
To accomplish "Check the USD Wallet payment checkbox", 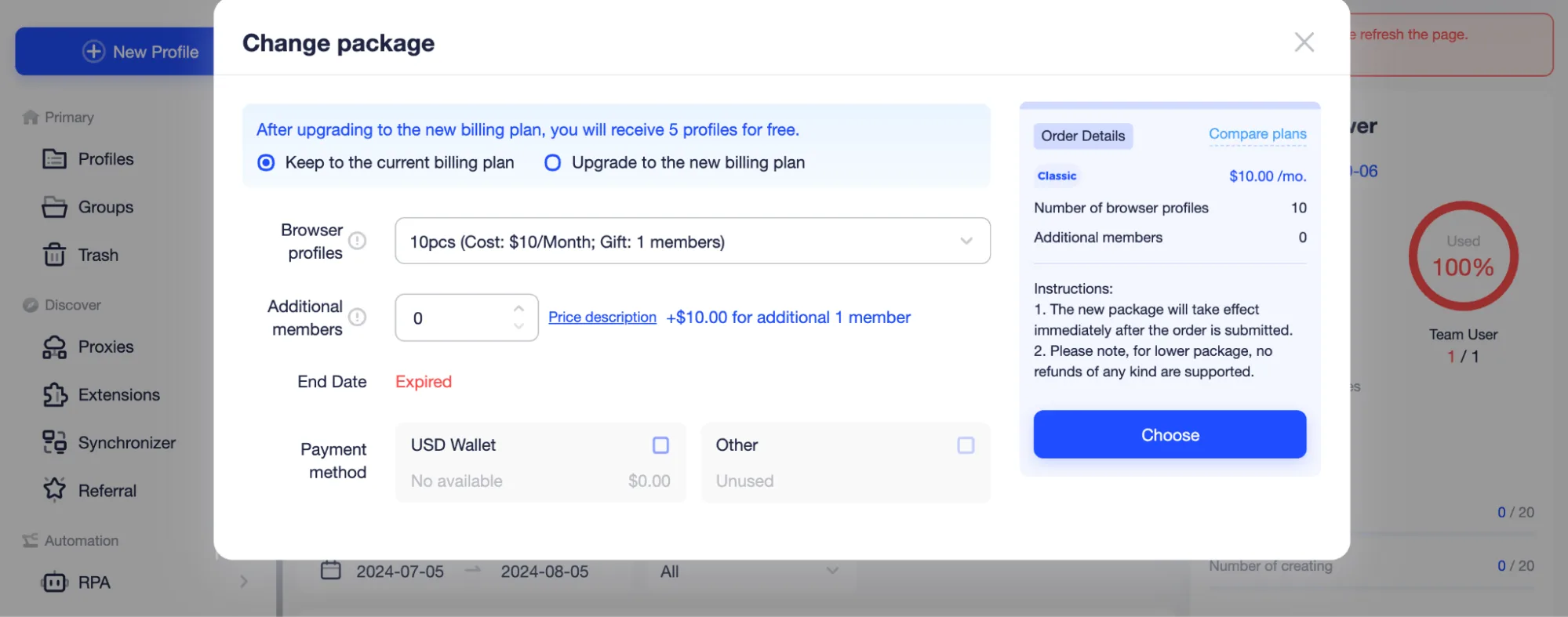I will 660,445.
